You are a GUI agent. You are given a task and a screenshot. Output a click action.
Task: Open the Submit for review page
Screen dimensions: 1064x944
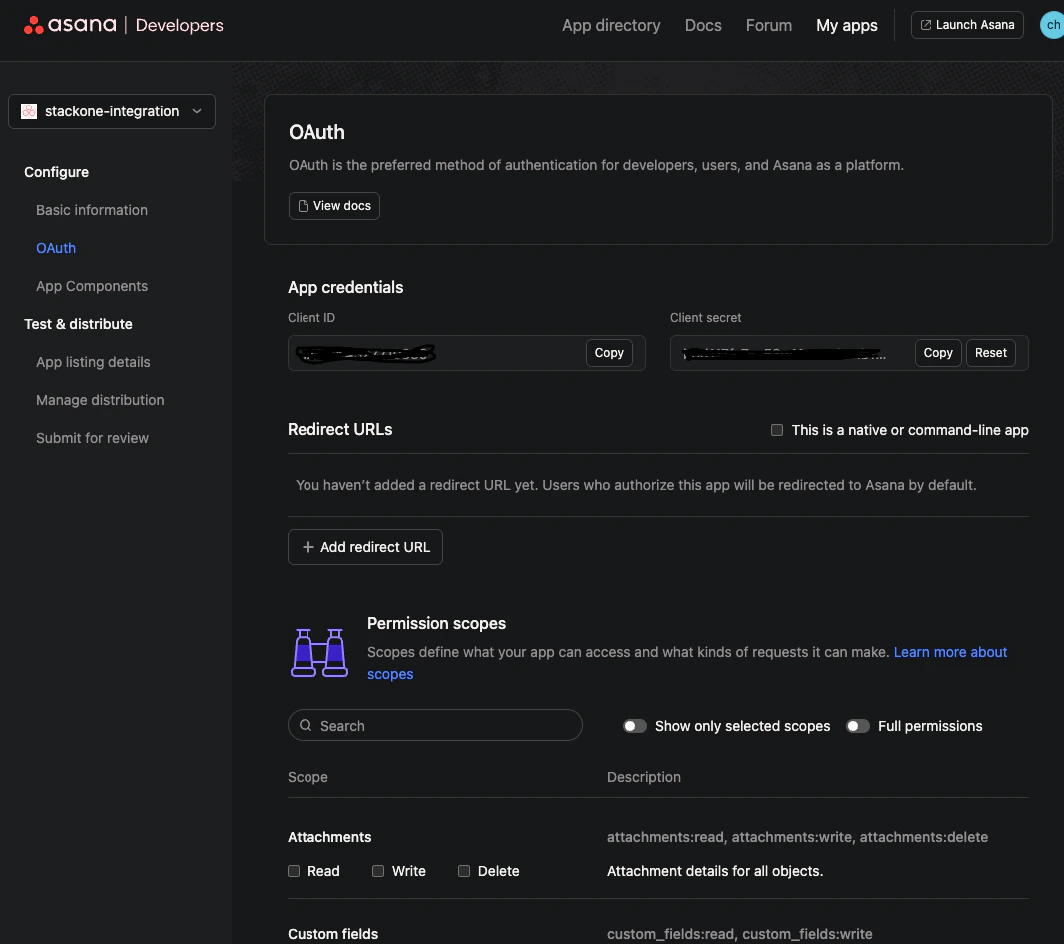click(x=92, y=438)
